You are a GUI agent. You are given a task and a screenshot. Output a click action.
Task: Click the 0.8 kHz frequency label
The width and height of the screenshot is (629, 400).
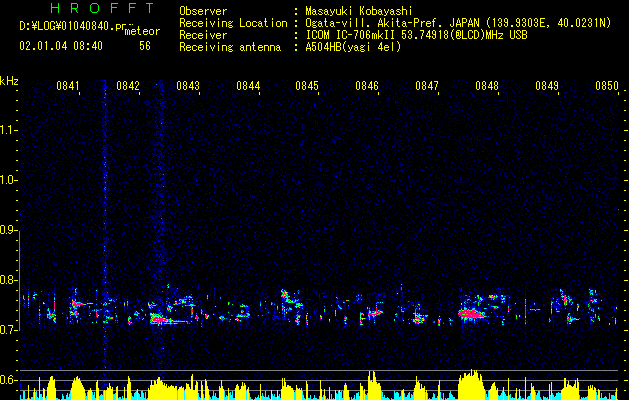coord(8,280)
